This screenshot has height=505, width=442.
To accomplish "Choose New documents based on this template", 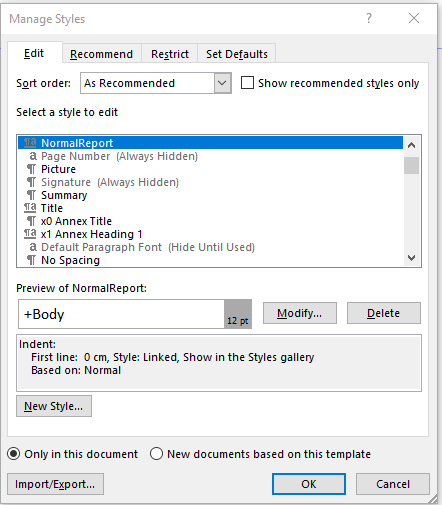I will [156, 454].
